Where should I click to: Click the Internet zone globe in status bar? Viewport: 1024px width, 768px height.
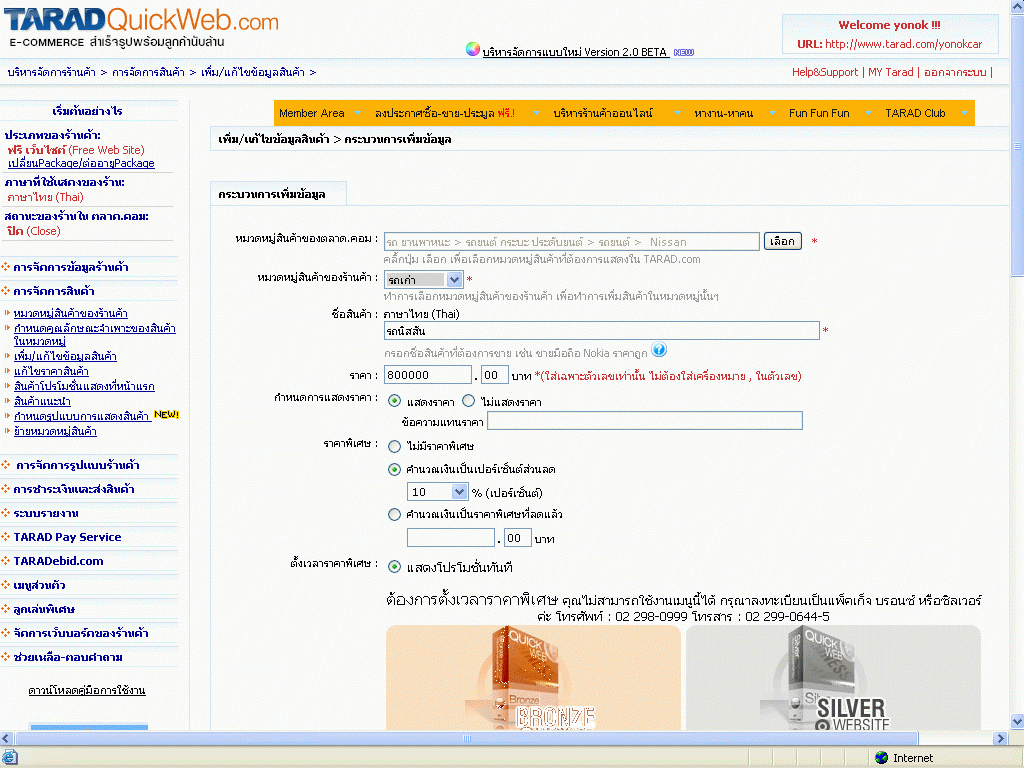(x=881, y=758)
